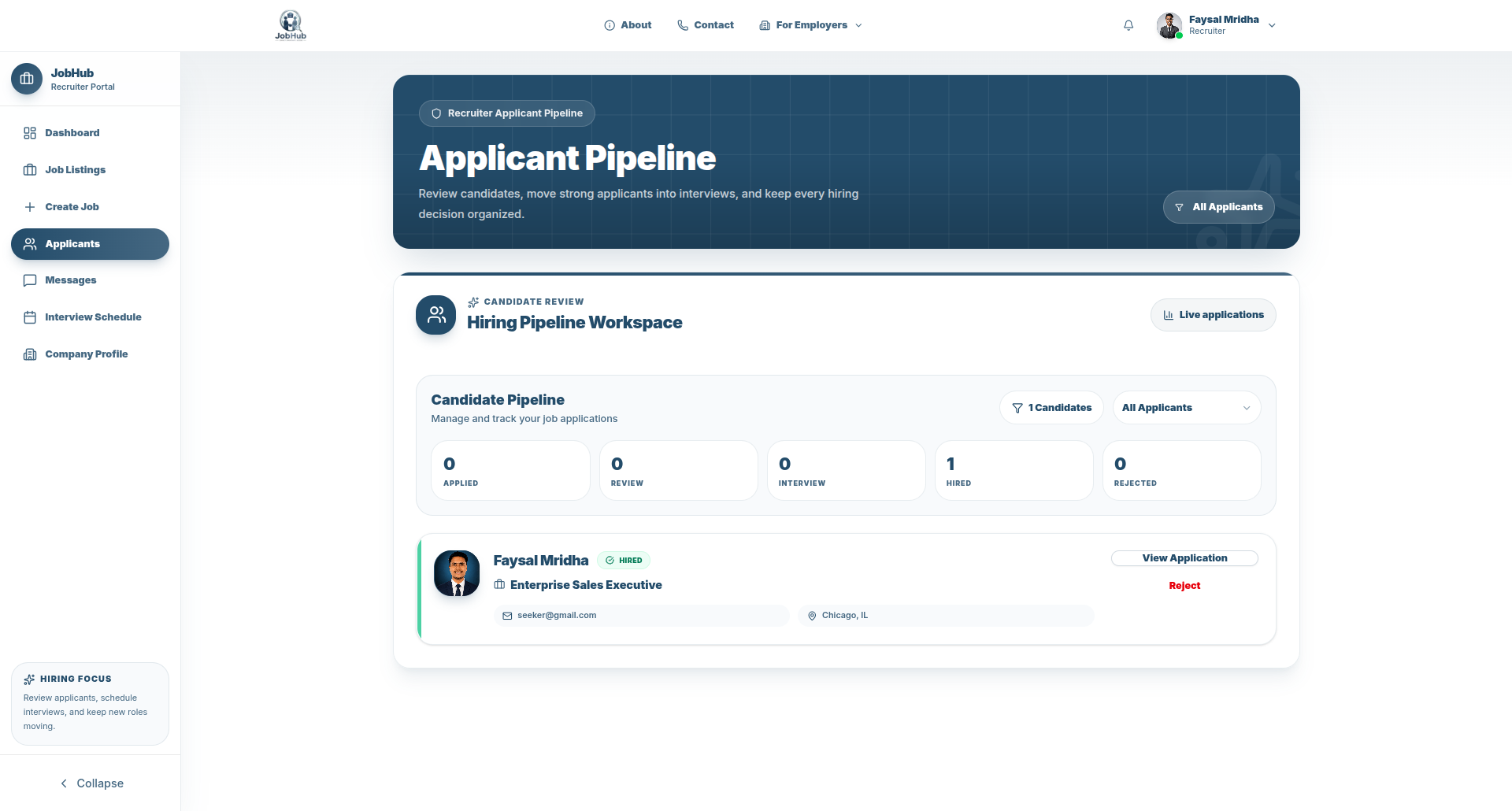The height and width of the screenshot is (811, 1512).
Task: Click the Enterprise Sales Executive job title
Action: click(586, 585)
